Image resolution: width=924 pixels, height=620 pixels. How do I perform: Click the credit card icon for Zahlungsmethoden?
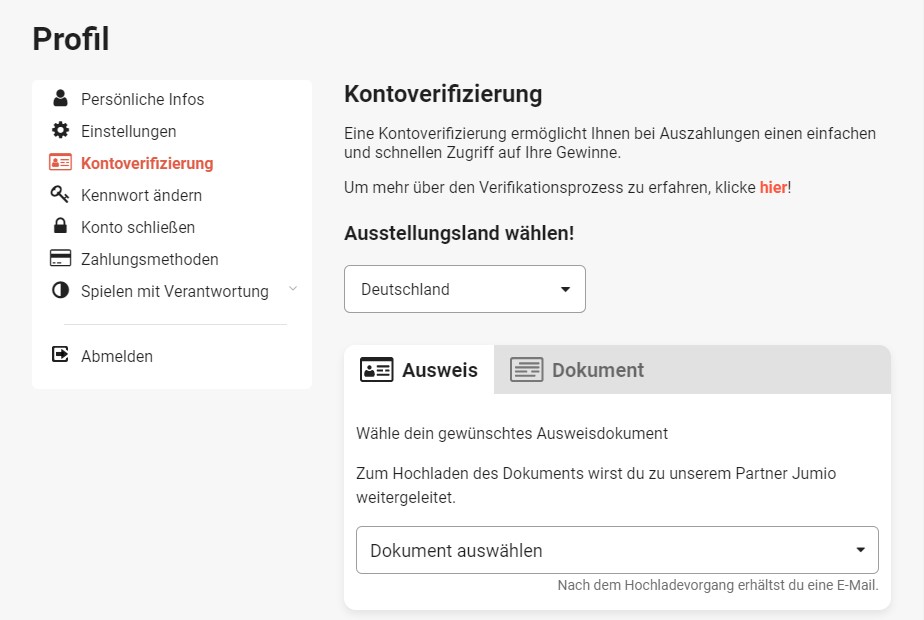tap(60, 258)
